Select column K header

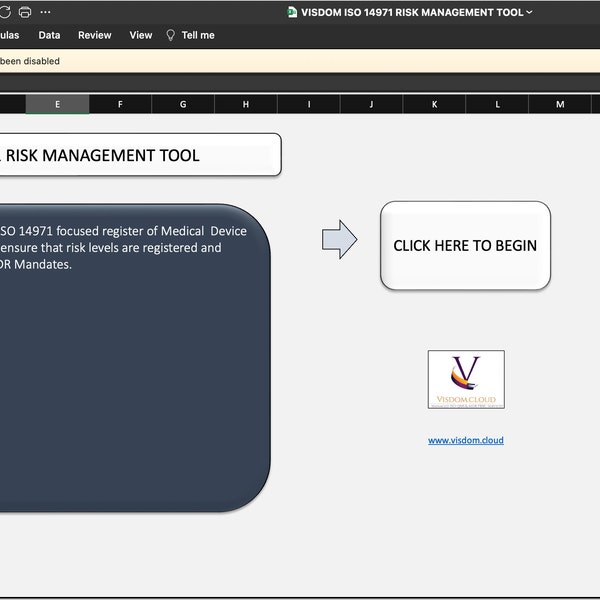434,104
